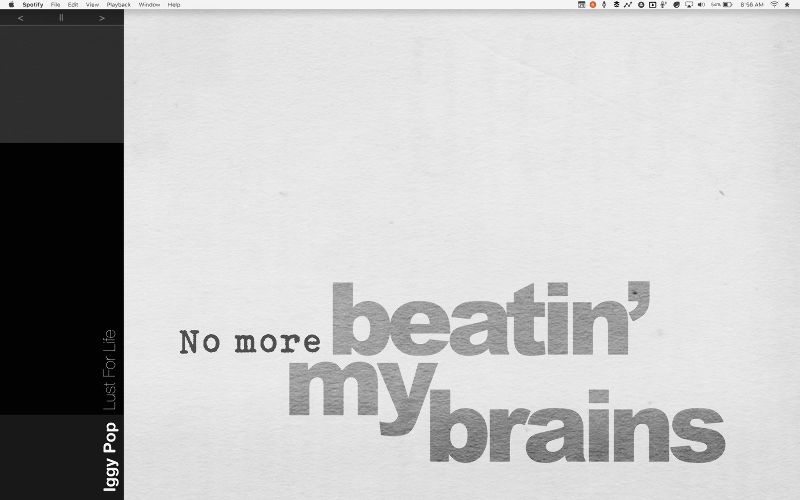Skip to the previous track
Screen dimensions: 800x500
tap(21, 18)
